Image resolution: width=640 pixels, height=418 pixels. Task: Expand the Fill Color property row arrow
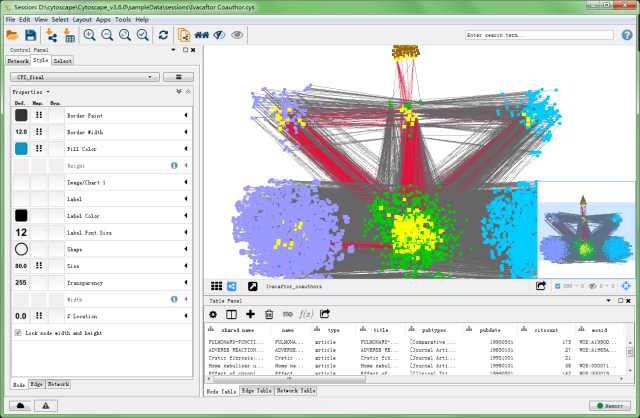click(186, 148)
